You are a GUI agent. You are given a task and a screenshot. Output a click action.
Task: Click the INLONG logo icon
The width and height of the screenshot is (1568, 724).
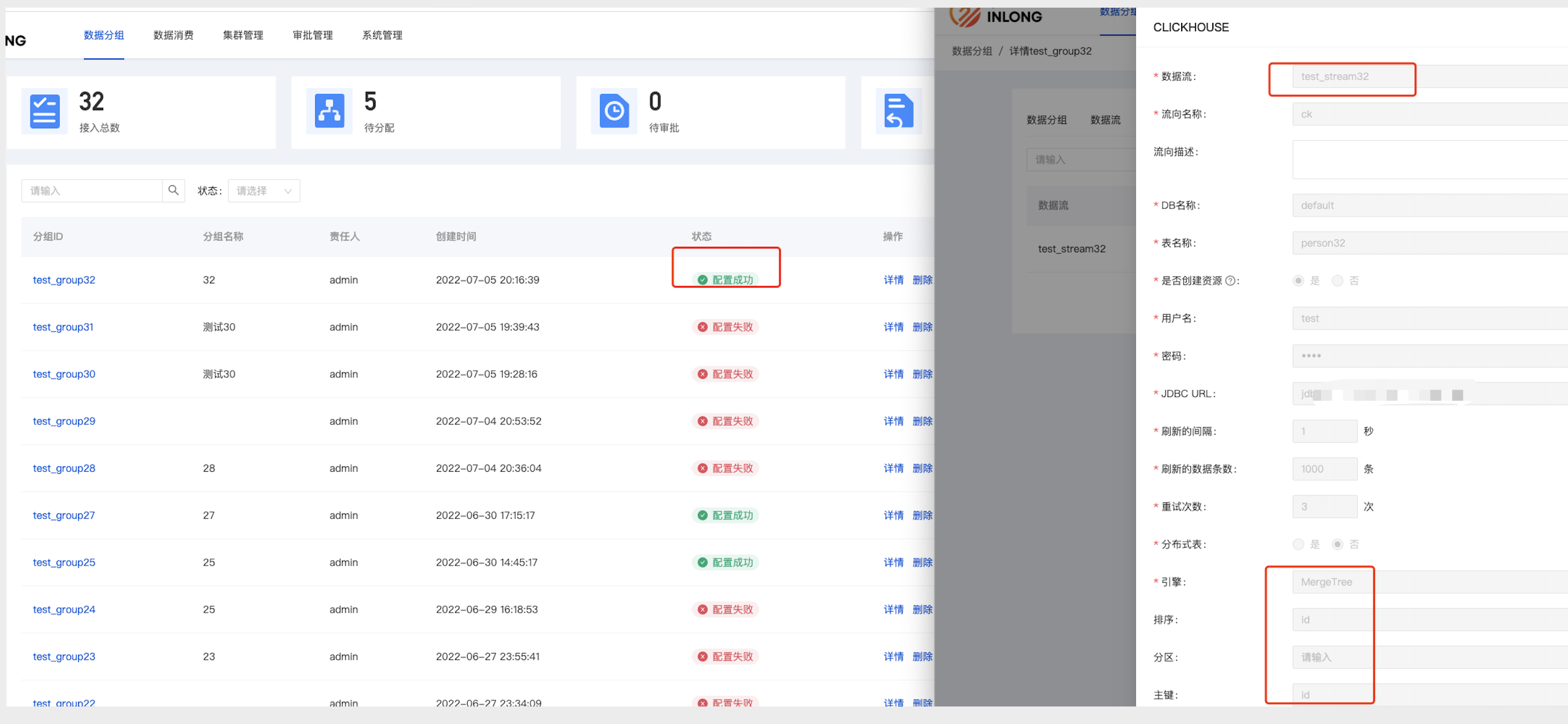(x=964, y=16)
